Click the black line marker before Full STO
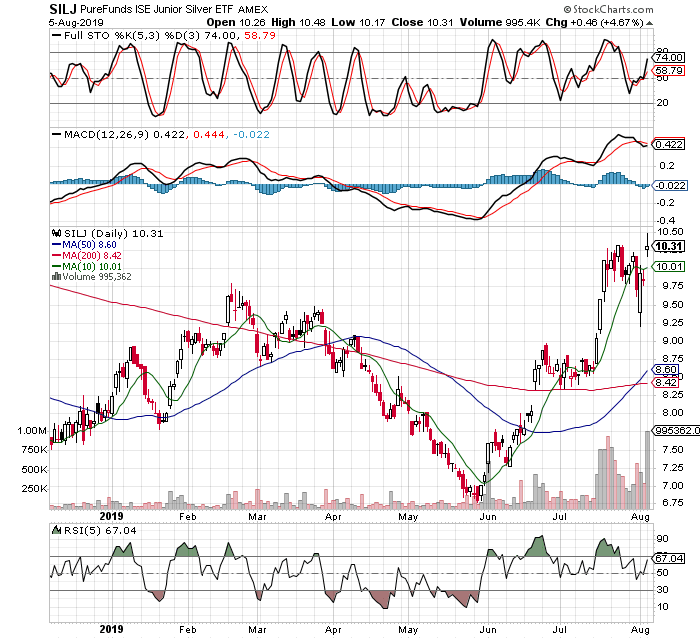 pyautogui.click(x=56, y=35)
